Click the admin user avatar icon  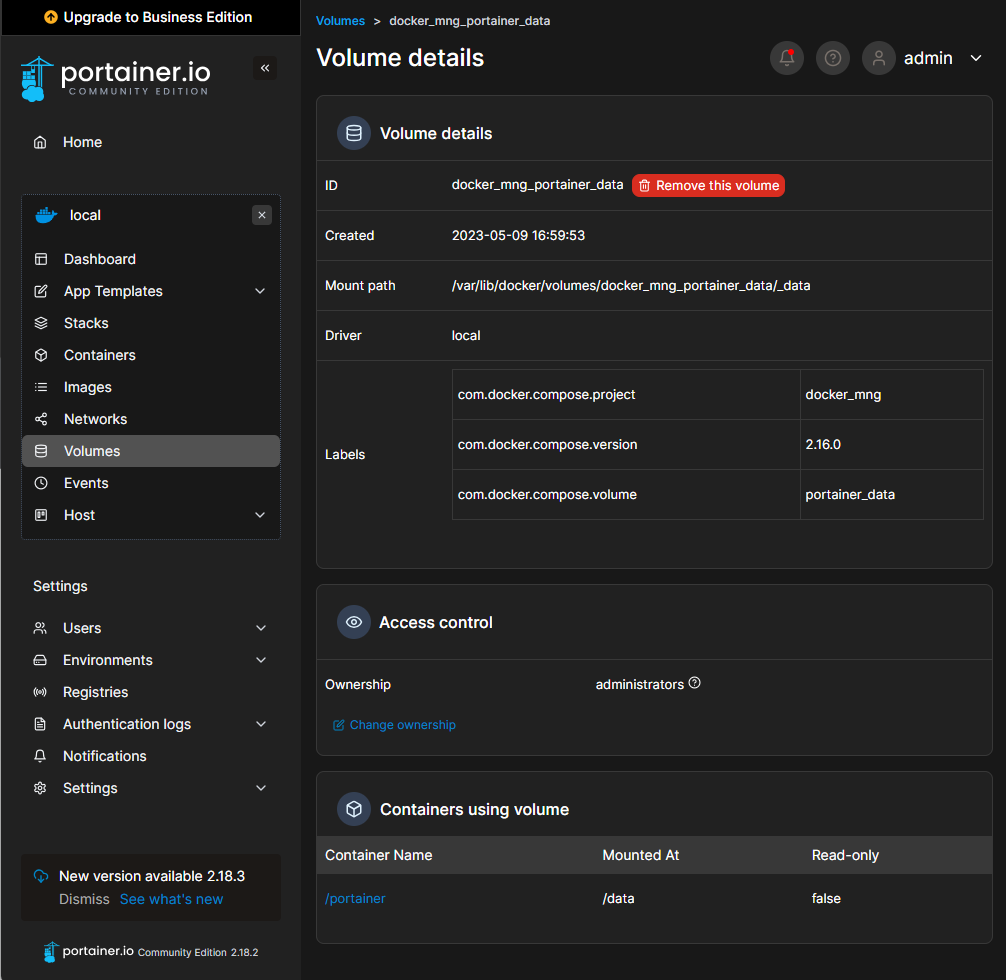[878, 57]
